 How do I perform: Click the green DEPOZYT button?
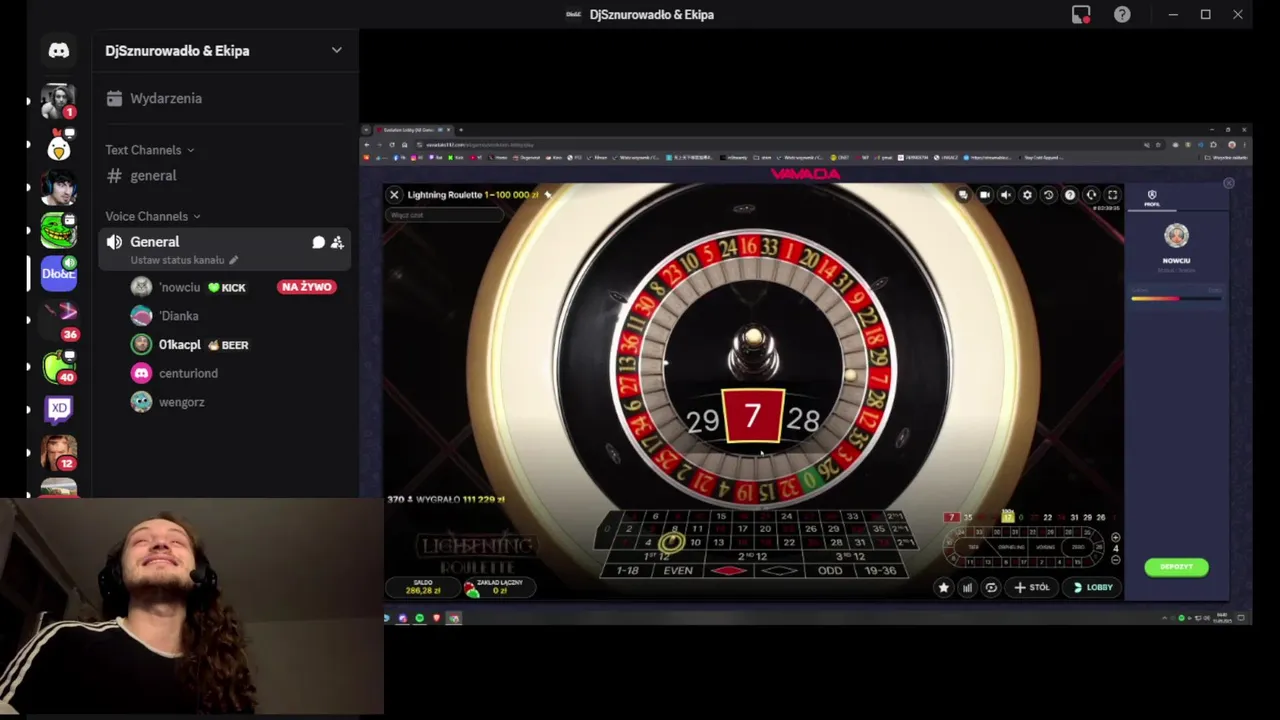(x=1176, y=567)
